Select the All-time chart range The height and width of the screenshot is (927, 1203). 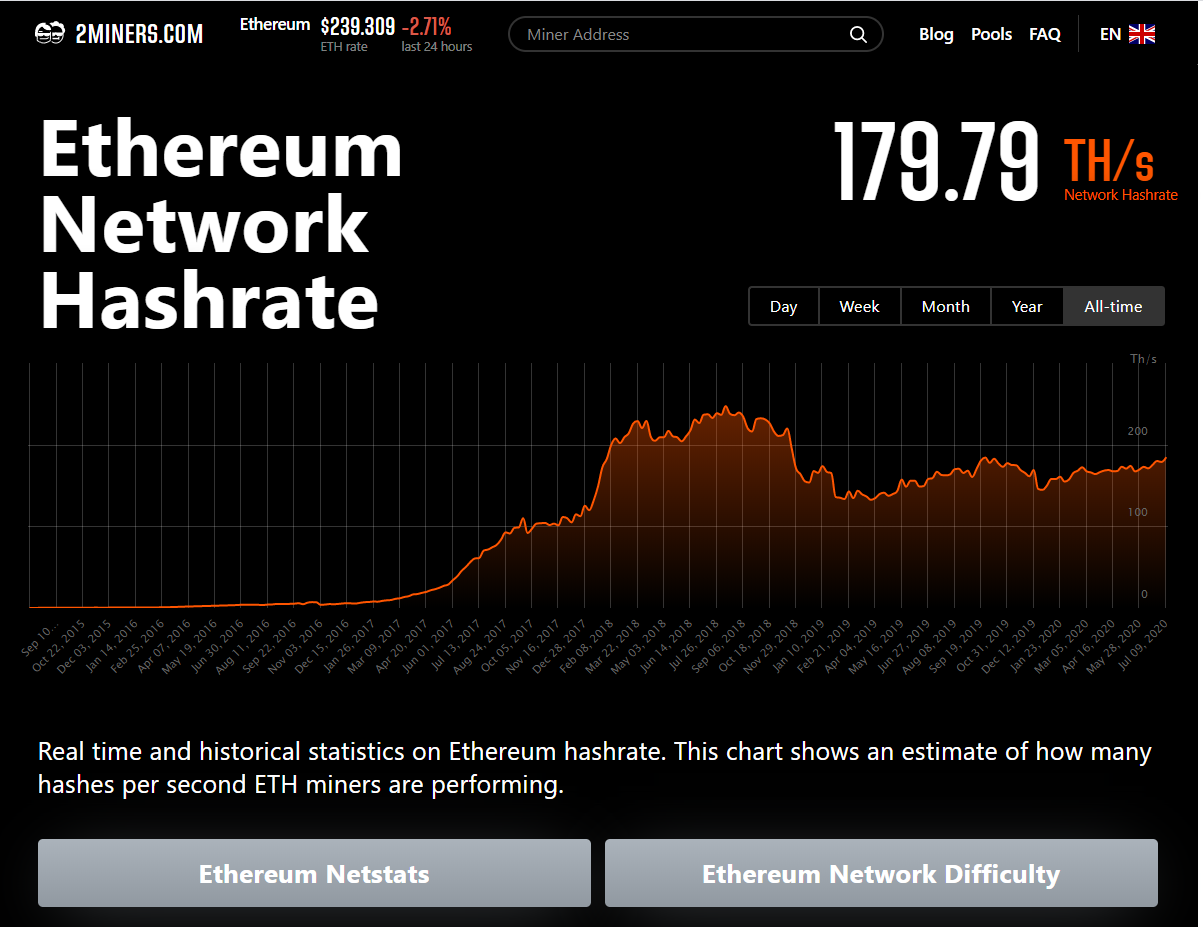[x=1114, y=306]
